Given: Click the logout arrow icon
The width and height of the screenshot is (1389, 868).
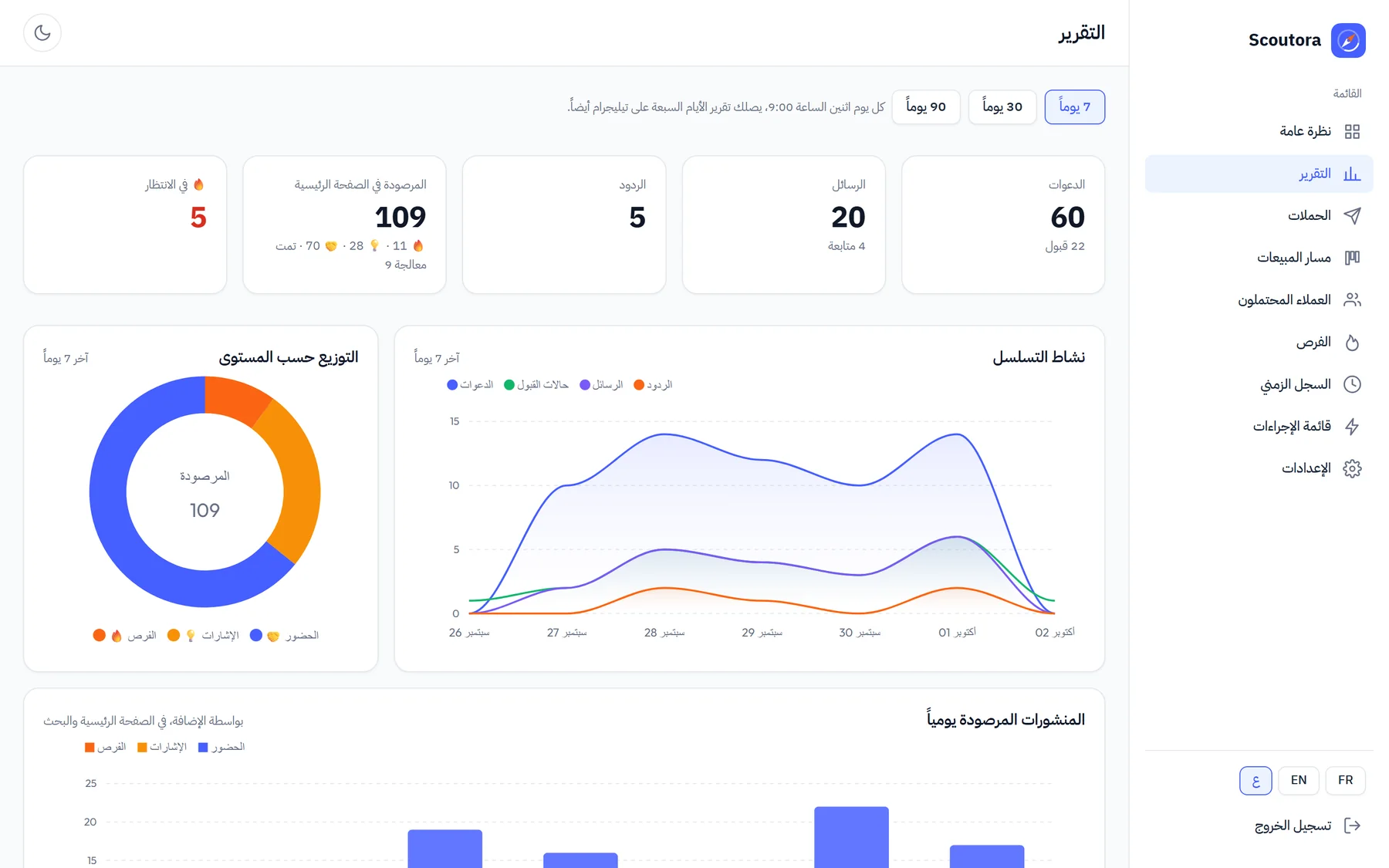Looking at the screenshot, I should [x=1352, y=826].
